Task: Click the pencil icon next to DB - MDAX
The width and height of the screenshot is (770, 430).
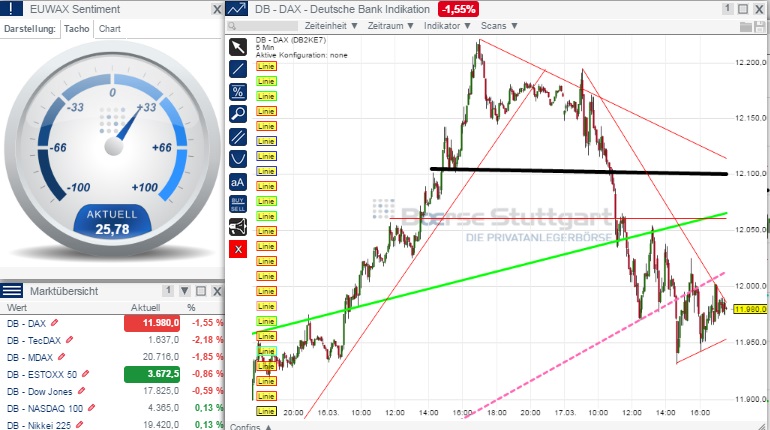Action: tap(61, 357)
